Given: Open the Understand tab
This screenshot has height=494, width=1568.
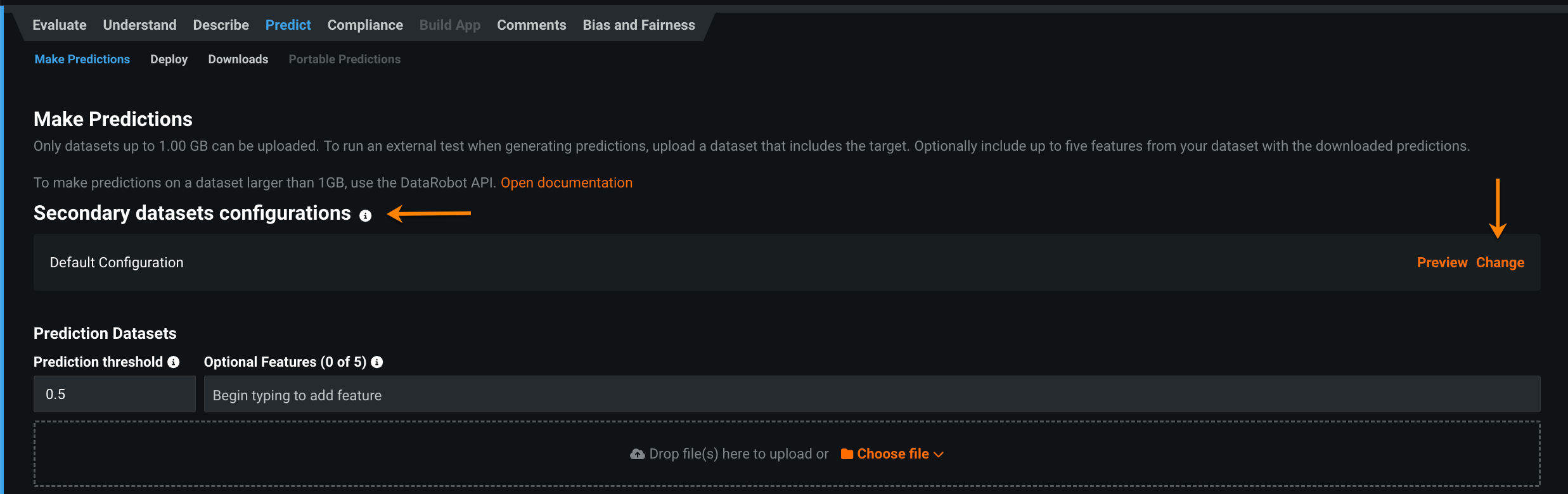Looking at the screenshot, I should coord(139,25).
